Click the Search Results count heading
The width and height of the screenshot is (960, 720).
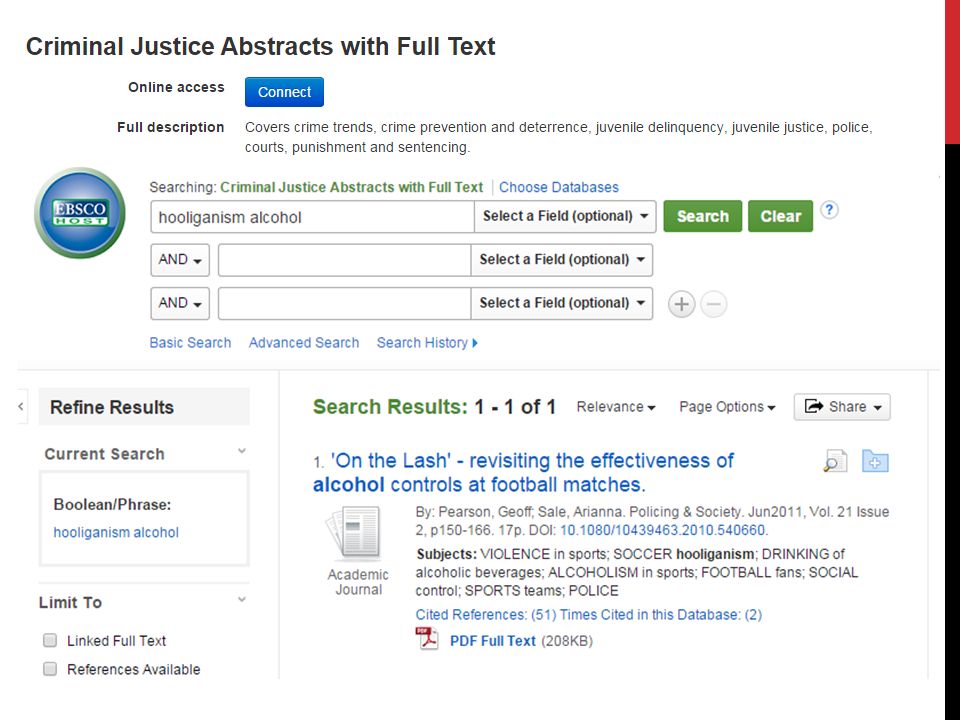[434, 407]
